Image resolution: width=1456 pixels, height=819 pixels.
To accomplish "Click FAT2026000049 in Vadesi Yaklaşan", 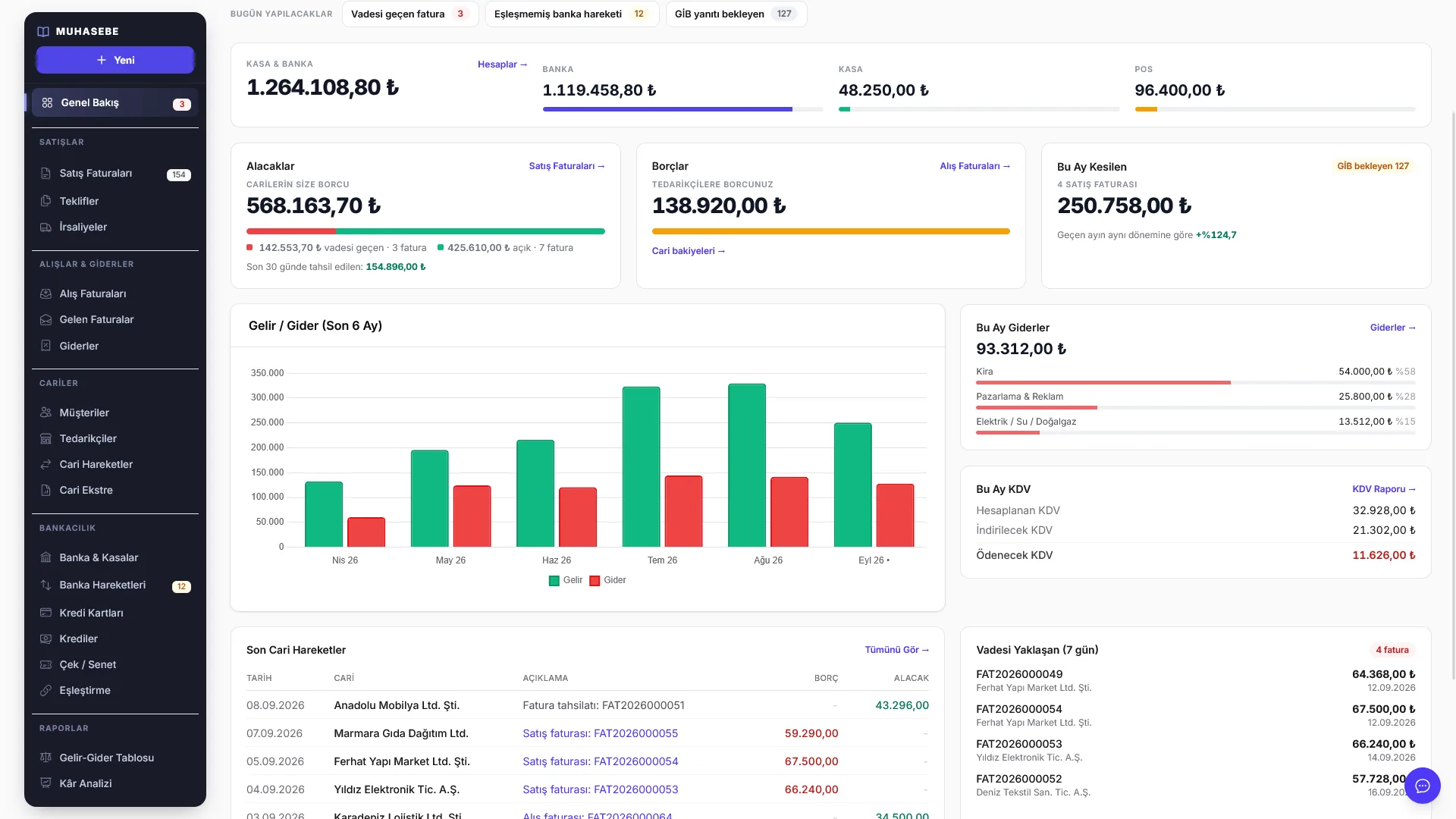I will click(x=1019, y=674).
